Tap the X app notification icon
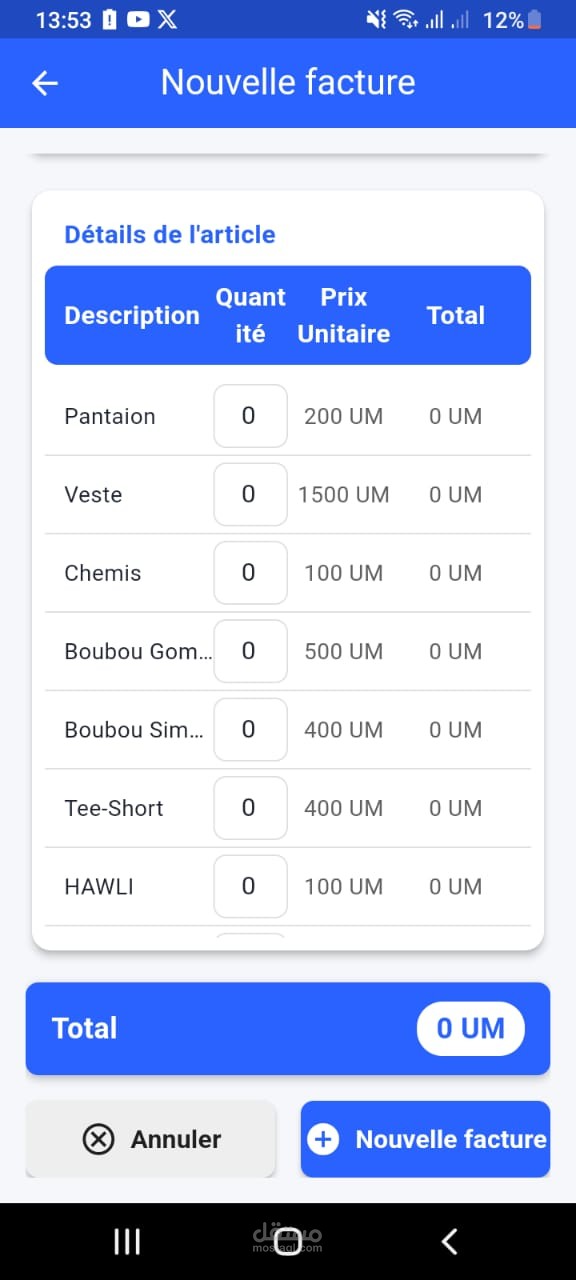 point(168,19)
